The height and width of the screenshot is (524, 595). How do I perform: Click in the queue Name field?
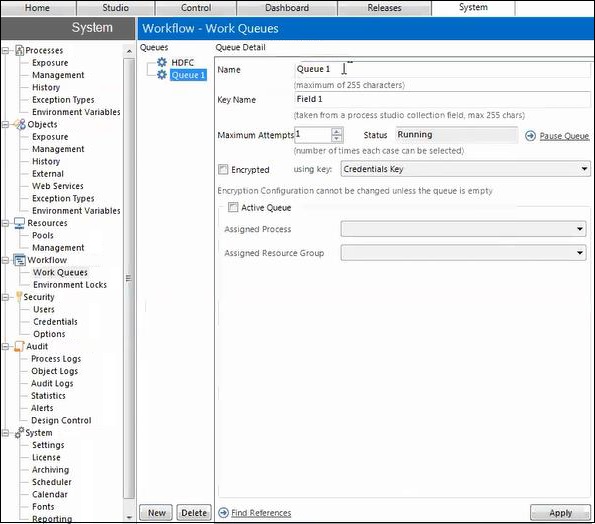(442, 69)
